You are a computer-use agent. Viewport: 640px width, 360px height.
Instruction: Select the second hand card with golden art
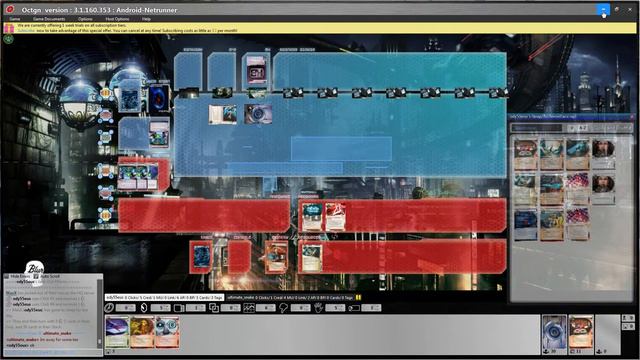point(142,332)
